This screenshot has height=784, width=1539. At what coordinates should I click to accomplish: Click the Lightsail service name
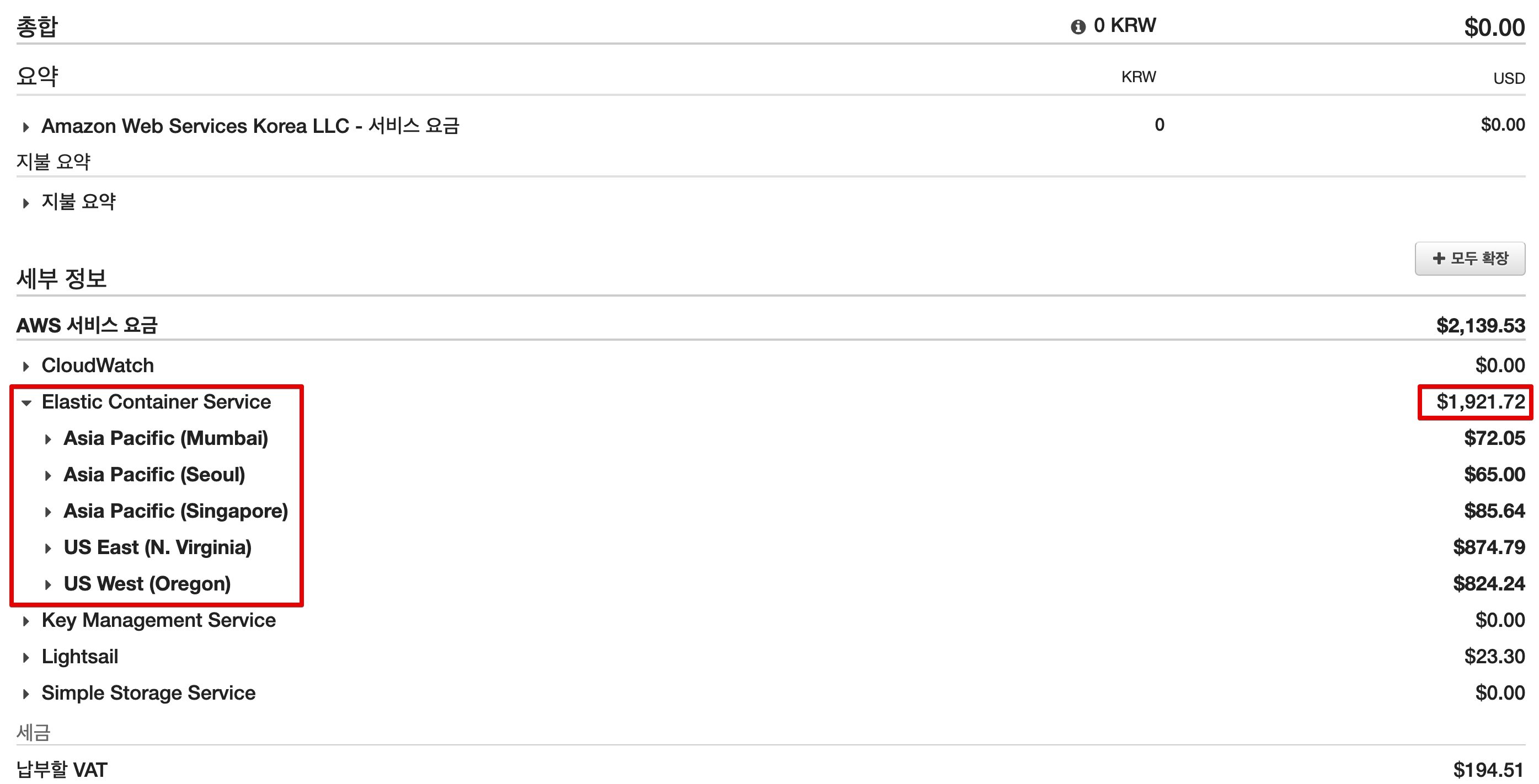79,657
